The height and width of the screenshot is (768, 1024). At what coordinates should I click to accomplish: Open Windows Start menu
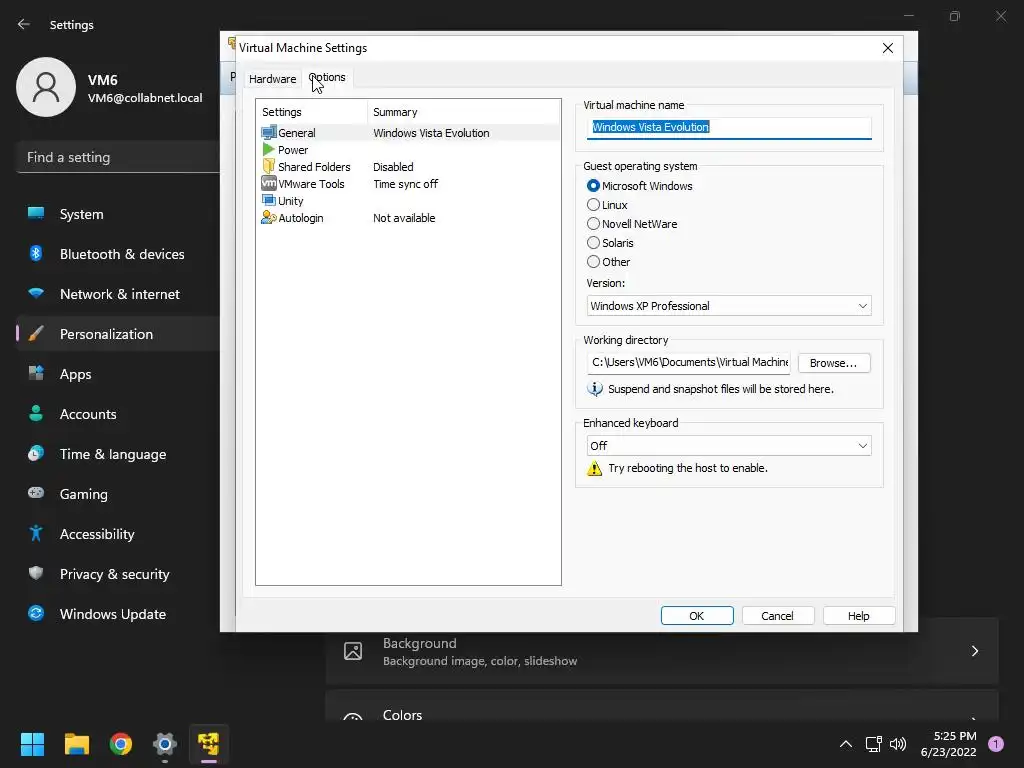(x=32, y=744)
